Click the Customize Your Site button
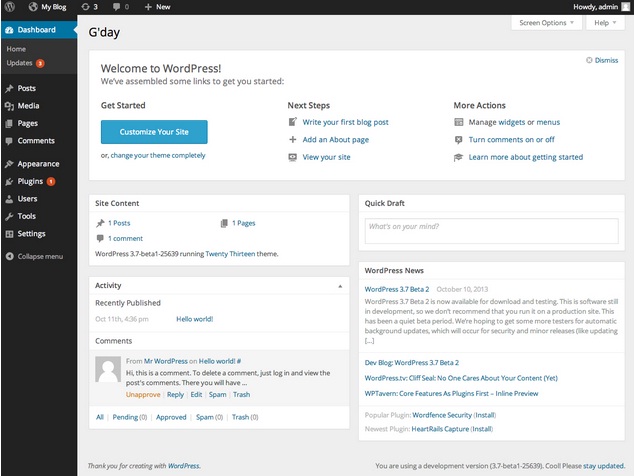The width and height of the screenshot is (634, 476). [154, 132]
